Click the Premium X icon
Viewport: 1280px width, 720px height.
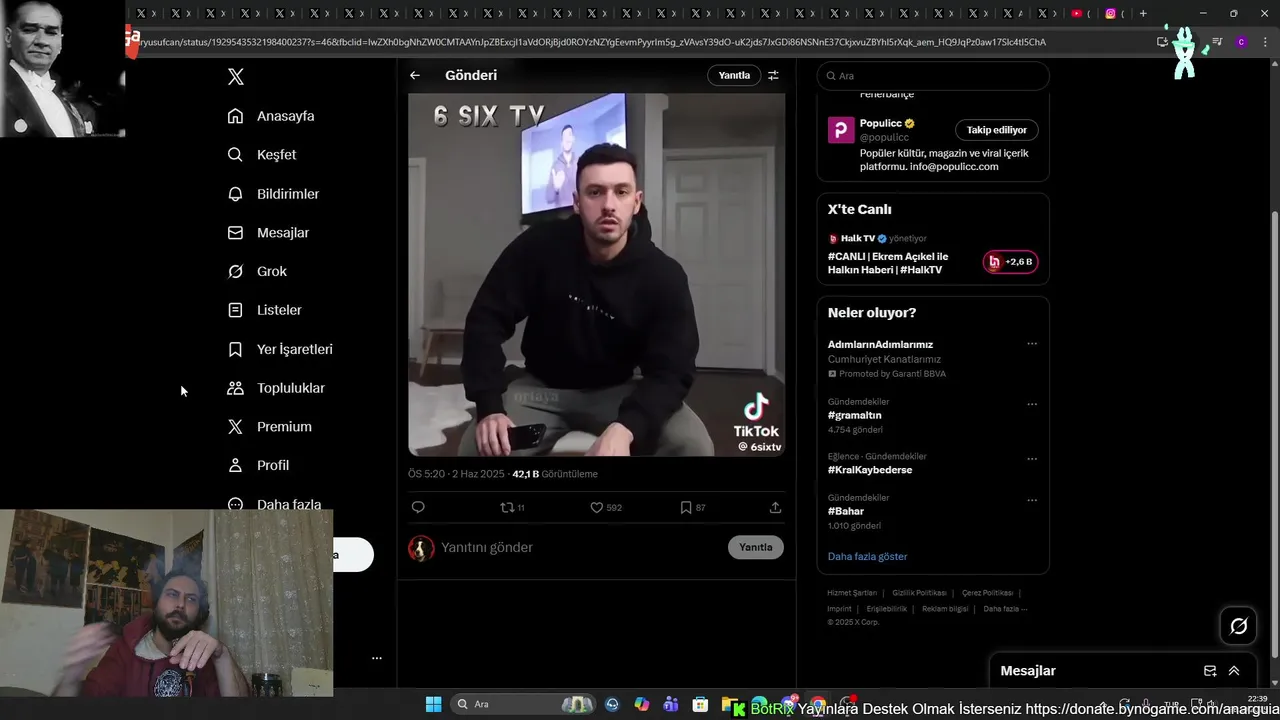(235, 427)
